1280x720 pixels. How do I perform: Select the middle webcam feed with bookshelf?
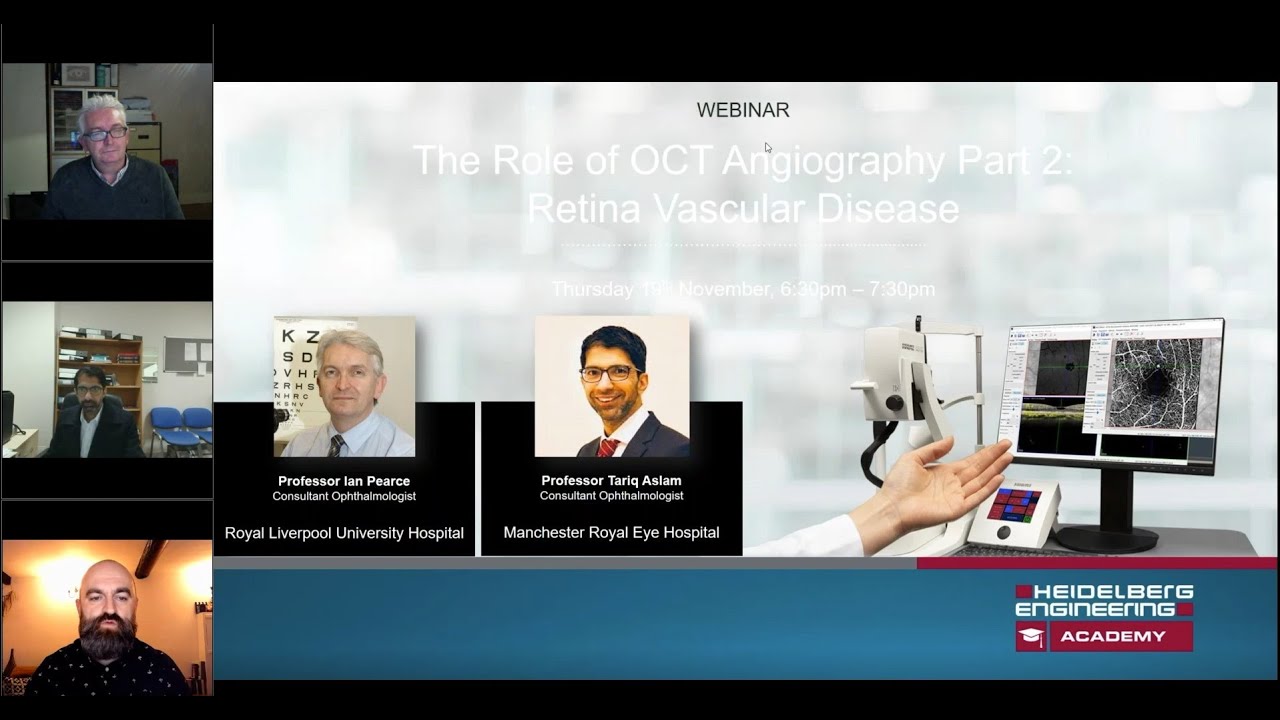pyautogui.click(x=107, y=380)
